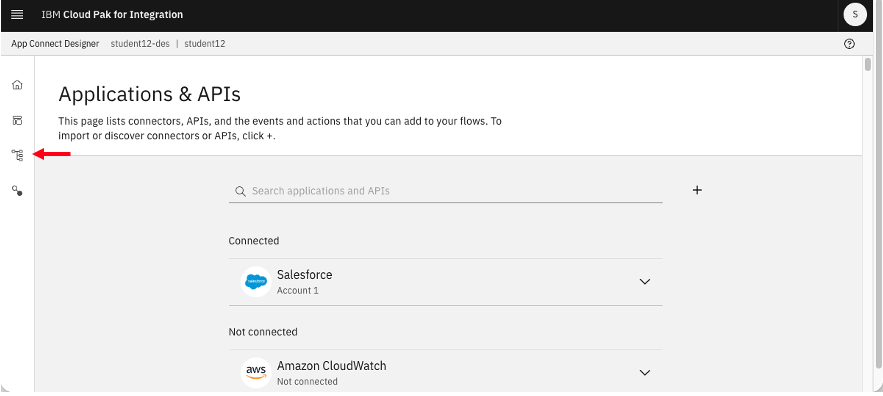Open the help question mark icon

849,44
